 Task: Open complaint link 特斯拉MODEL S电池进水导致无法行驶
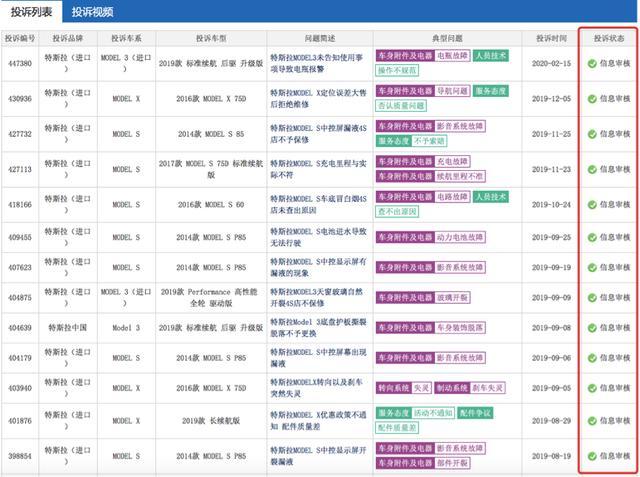click(x=318, y=237)
